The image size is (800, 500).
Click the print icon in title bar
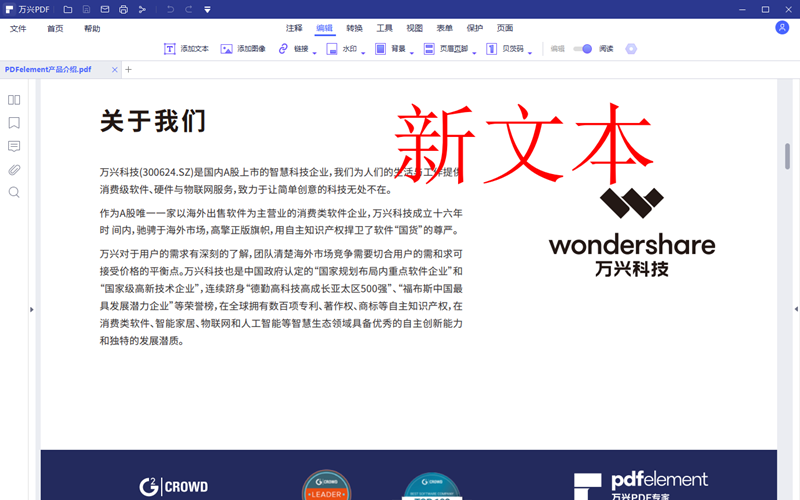pyautogui.click(x=123, y=9)
